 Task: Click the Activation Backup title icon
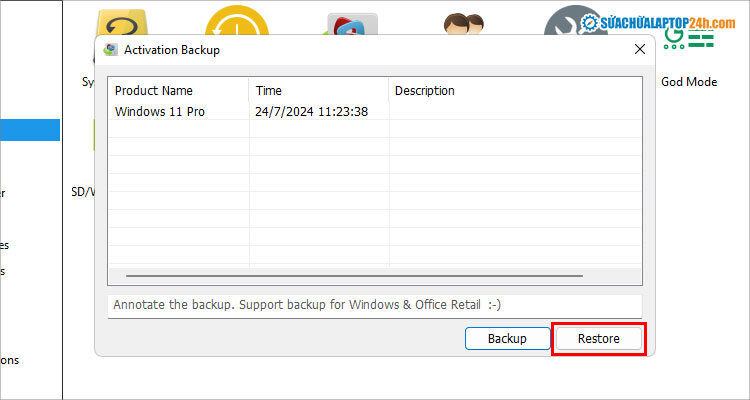click(110, 50)
